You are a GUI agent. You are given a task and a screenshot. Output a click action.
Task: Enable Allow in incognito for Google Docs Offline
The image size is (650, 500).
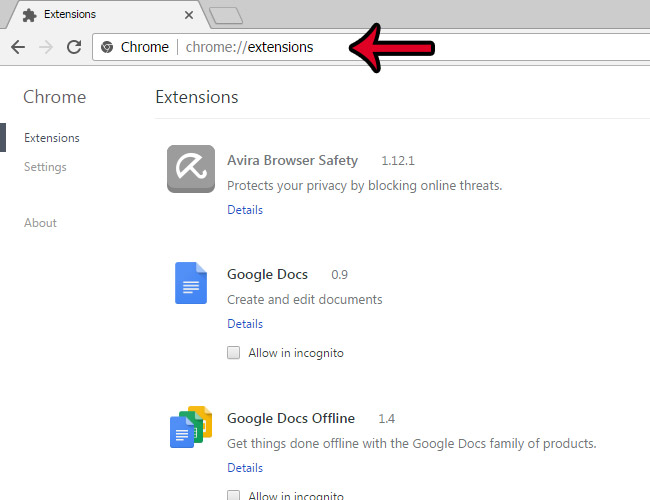coord(233,495)
